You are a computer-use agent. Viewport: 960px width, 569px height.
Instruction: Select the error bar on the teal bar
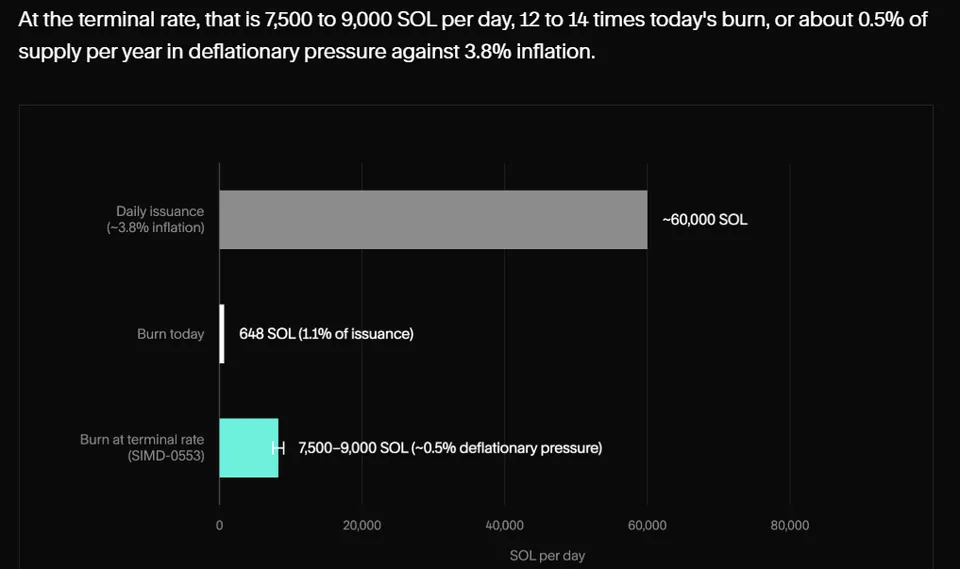coord(279,448)
